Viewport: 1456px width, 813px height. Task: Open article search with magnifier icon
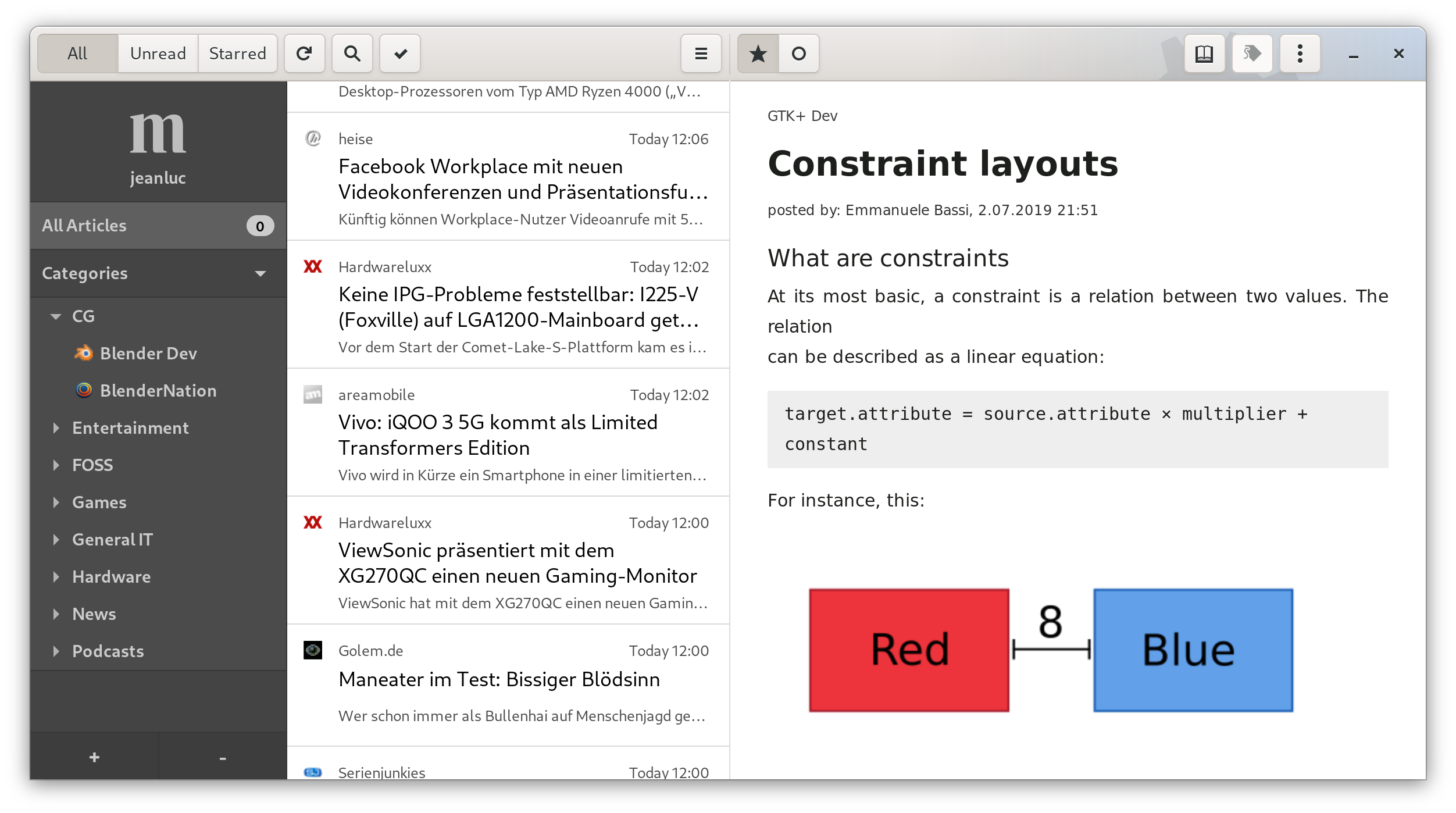(x=352, y=54)
